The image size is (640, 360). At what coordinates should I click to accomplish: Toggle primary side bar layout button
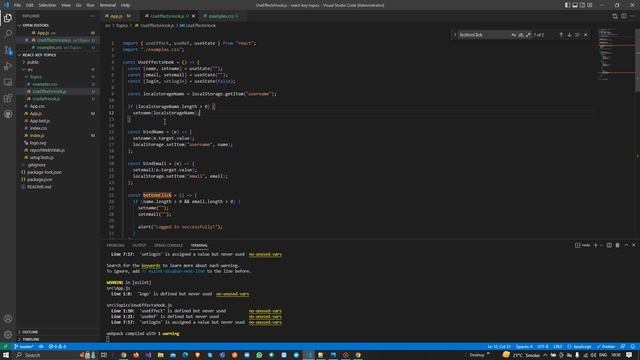pos(567,5)
